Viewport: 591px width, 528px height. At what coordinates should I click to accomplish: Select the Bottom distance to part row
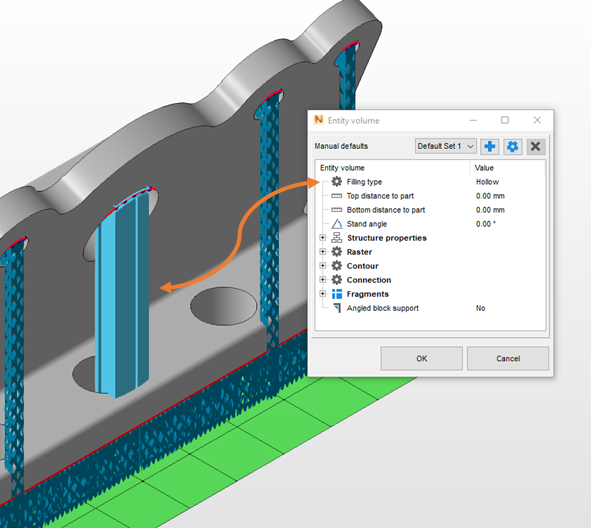430,210
